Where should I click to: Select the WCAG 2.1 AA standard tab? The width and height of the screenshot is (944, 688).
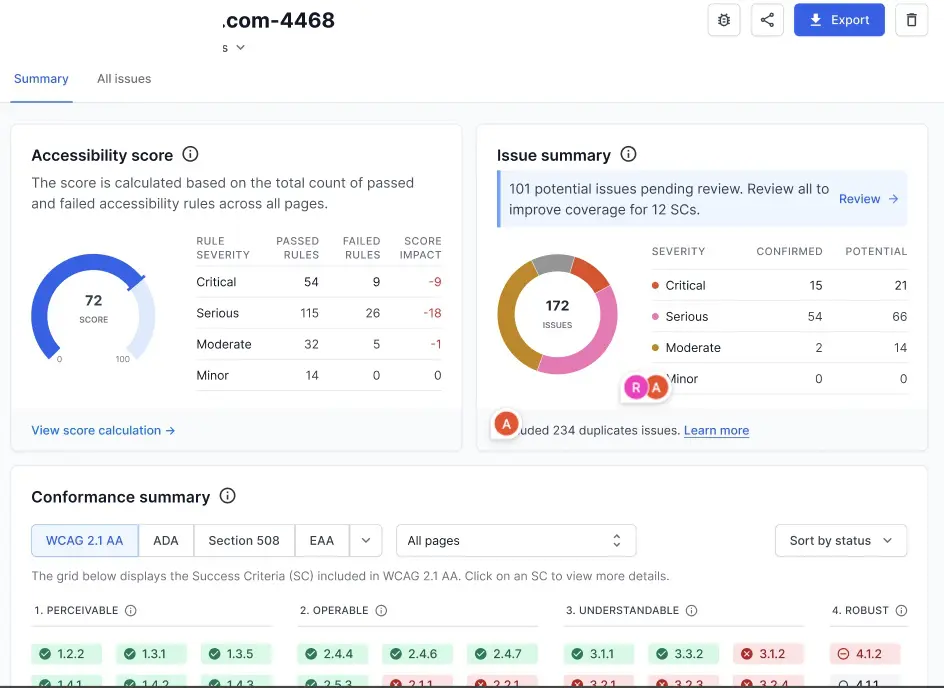(84, 541)
